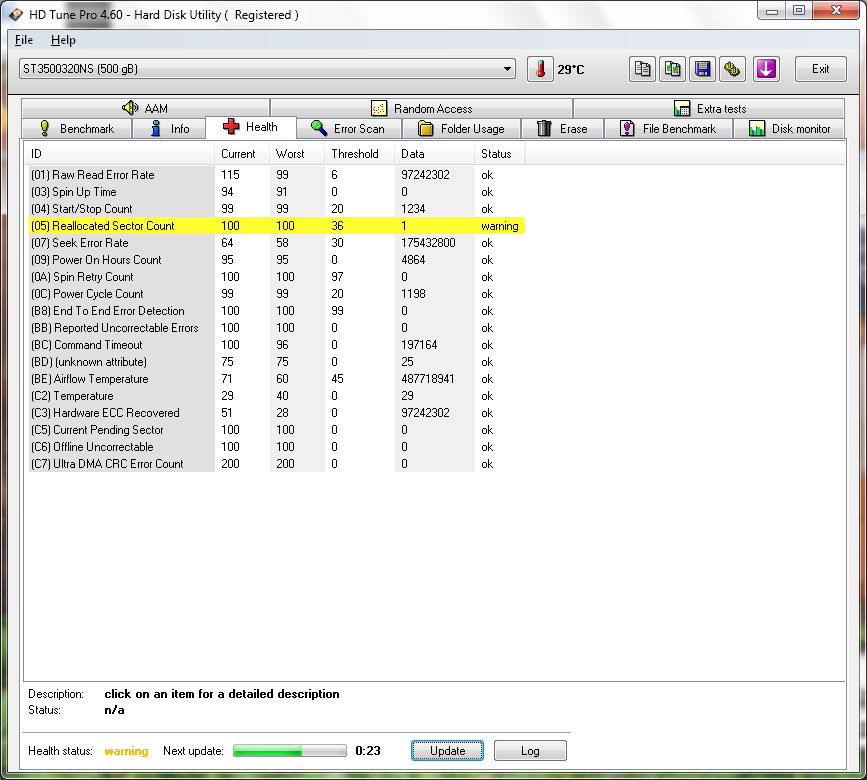Copy screenshot to clipboard toolbar icon
867x780 pixels.
point(672,69)
